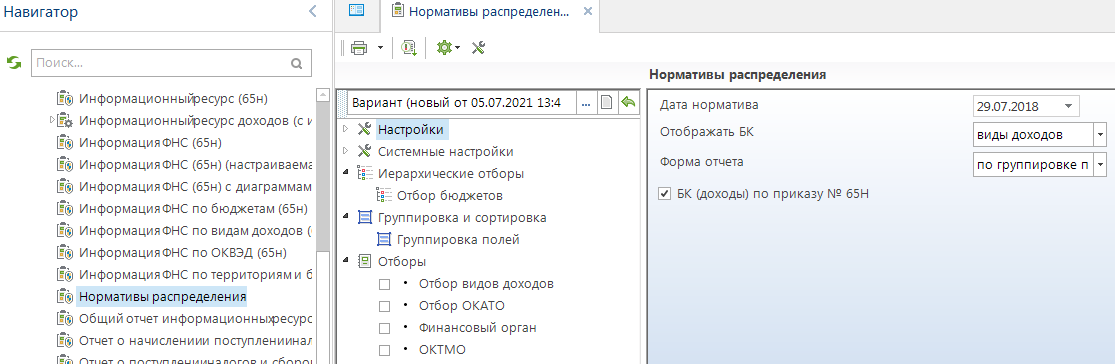The width and height of the screenshot is (1115, 364).
Task: Click the Отбор бюджетов hierarchy icon
Action: tap(384, 196)
